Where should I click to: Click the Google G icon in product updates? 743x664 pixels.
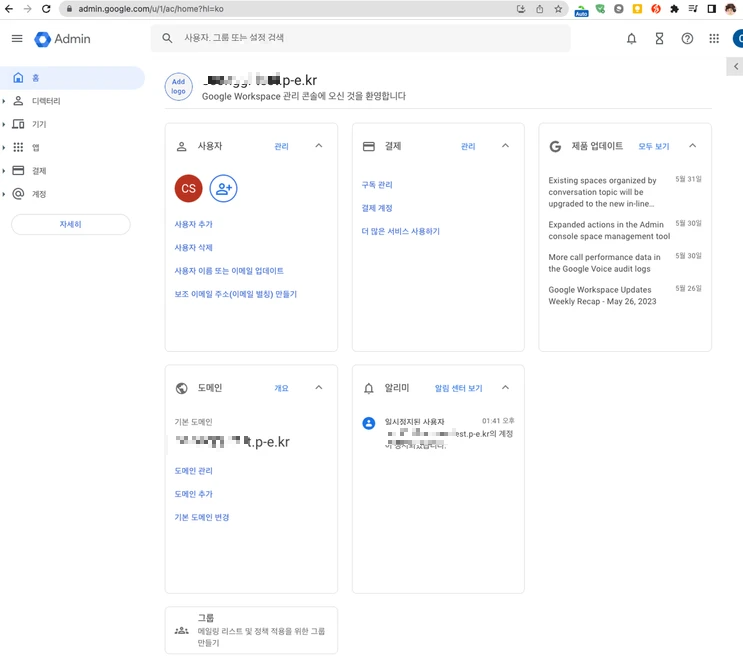[x=555, y=146]
